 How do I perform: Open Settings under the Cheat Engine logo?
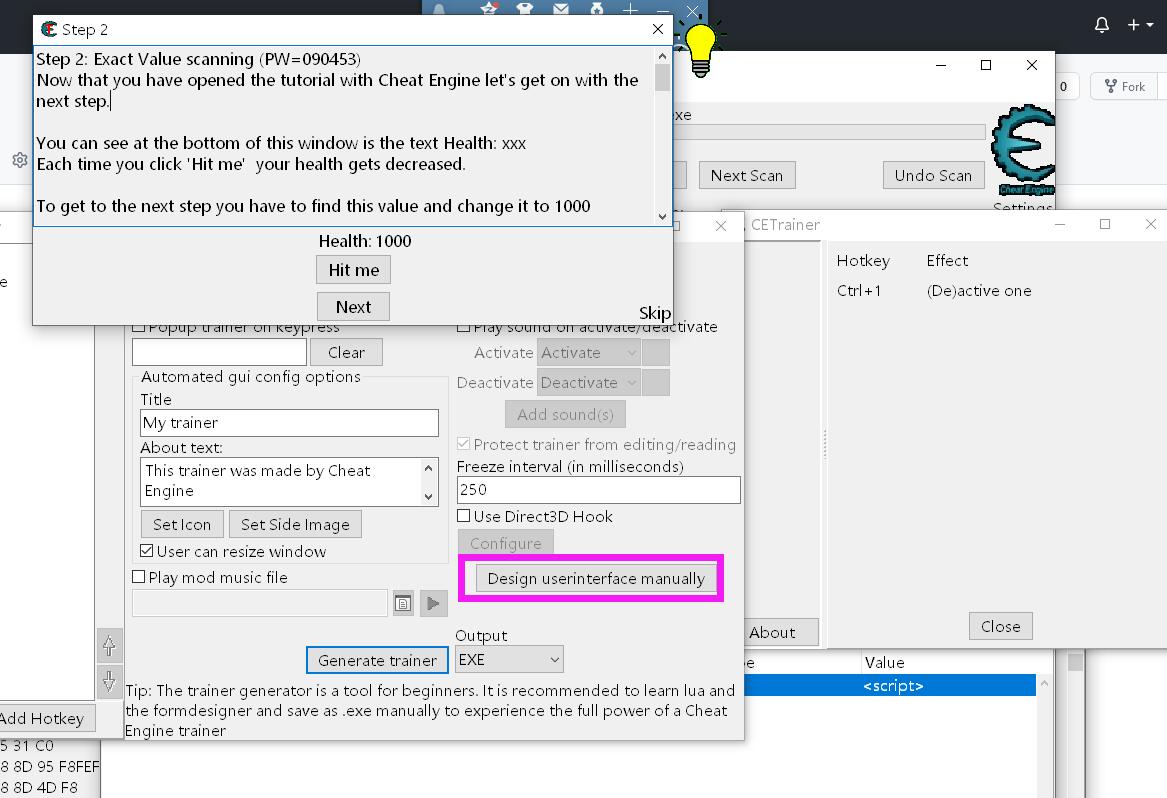pos(1024,207)
